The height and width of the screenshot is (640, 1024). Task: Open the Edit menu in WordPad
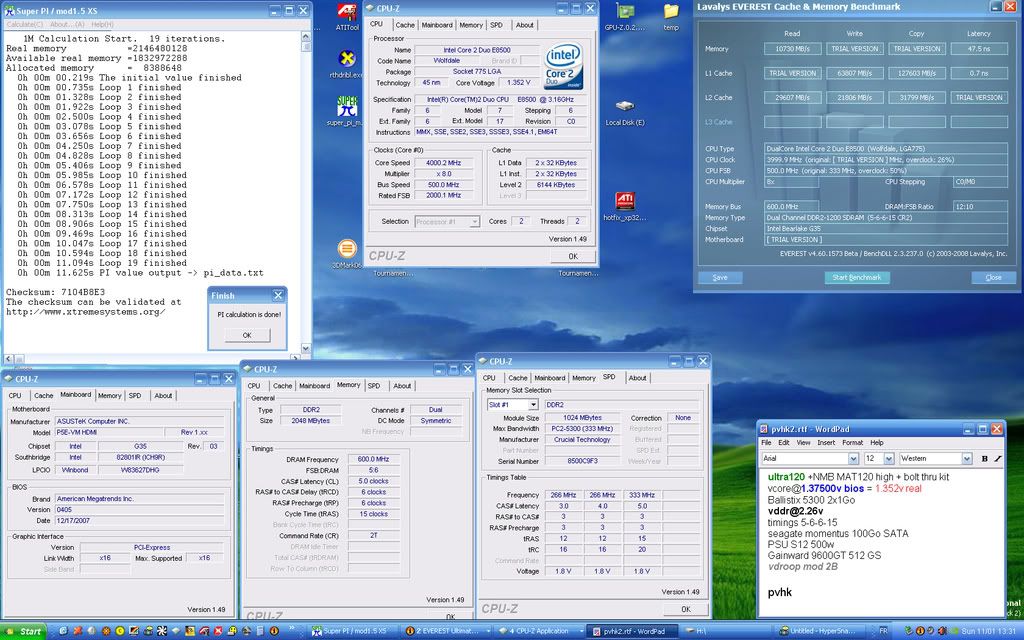point(784,443)
